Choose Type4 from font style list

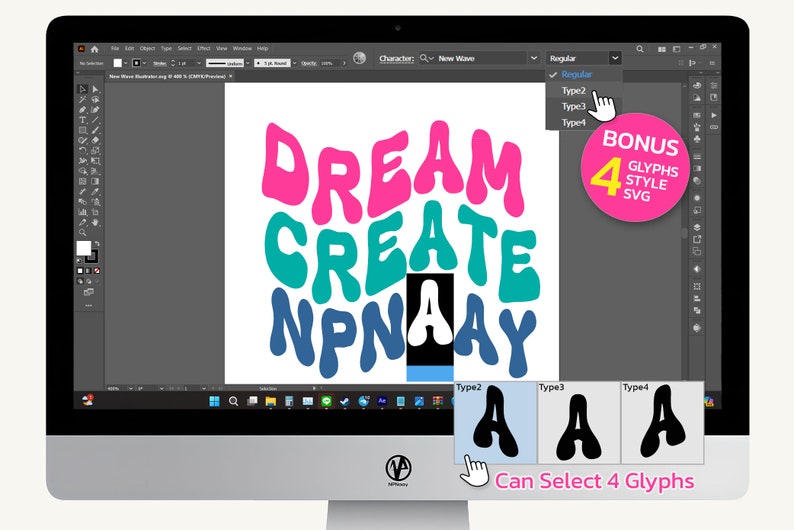[x=573, y=123]
